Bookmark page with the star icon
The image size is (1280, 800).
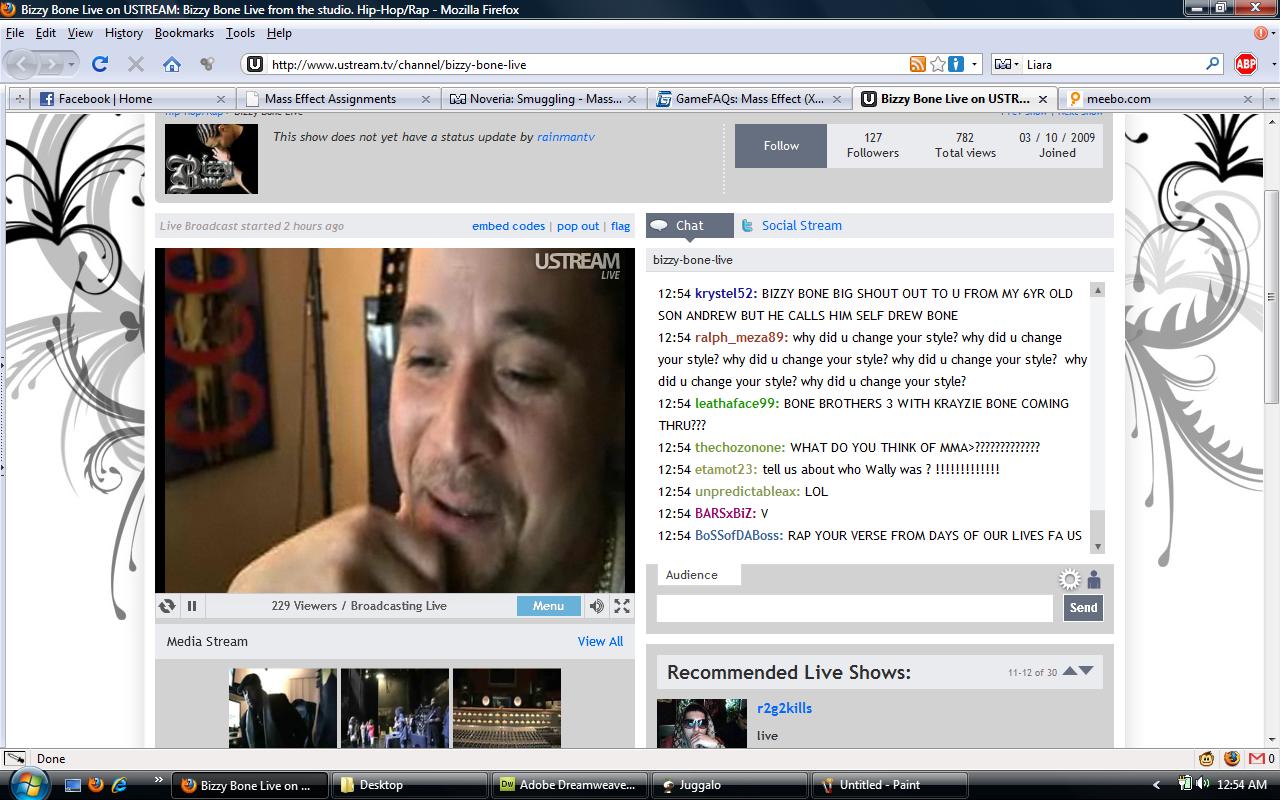click(x=938, y=64)
